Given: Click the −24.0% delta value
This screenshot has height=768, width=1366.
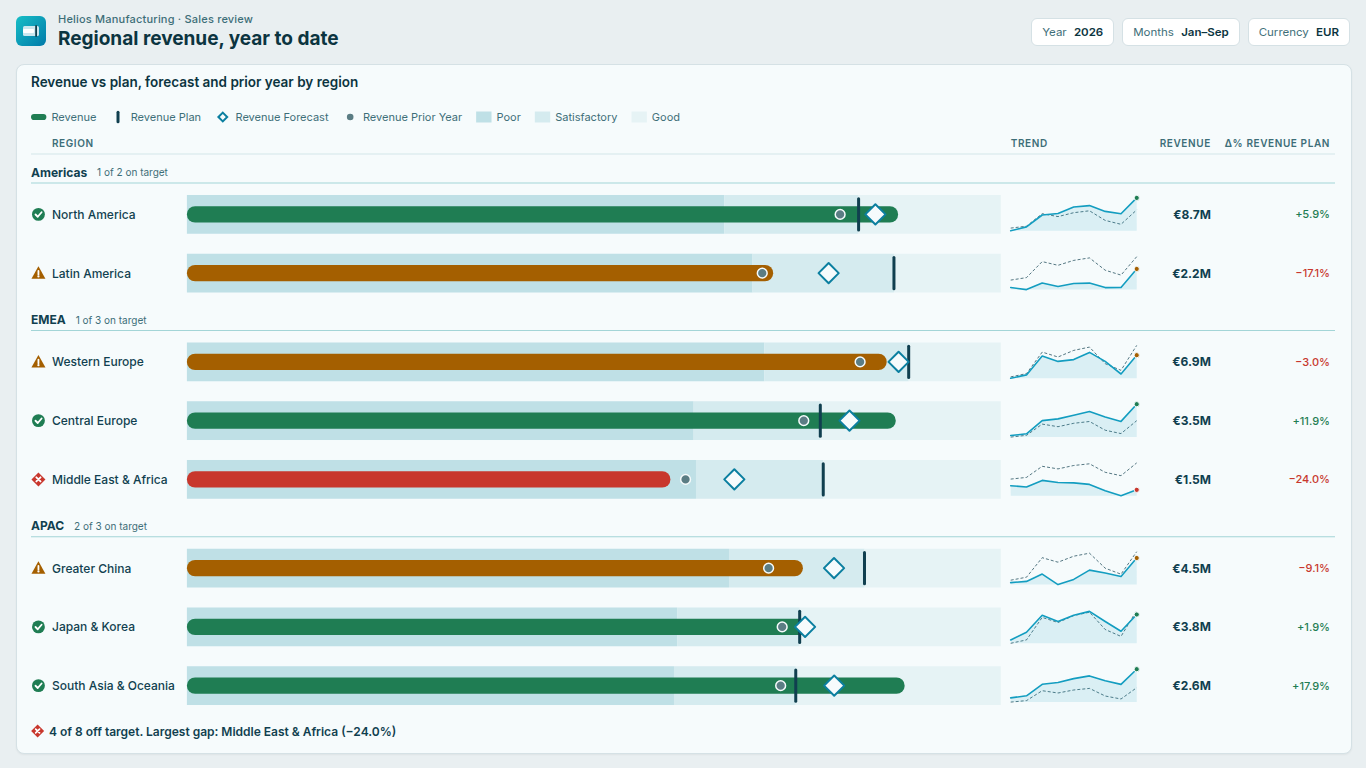Looking at the screenshot, I should coord(1309,480).
